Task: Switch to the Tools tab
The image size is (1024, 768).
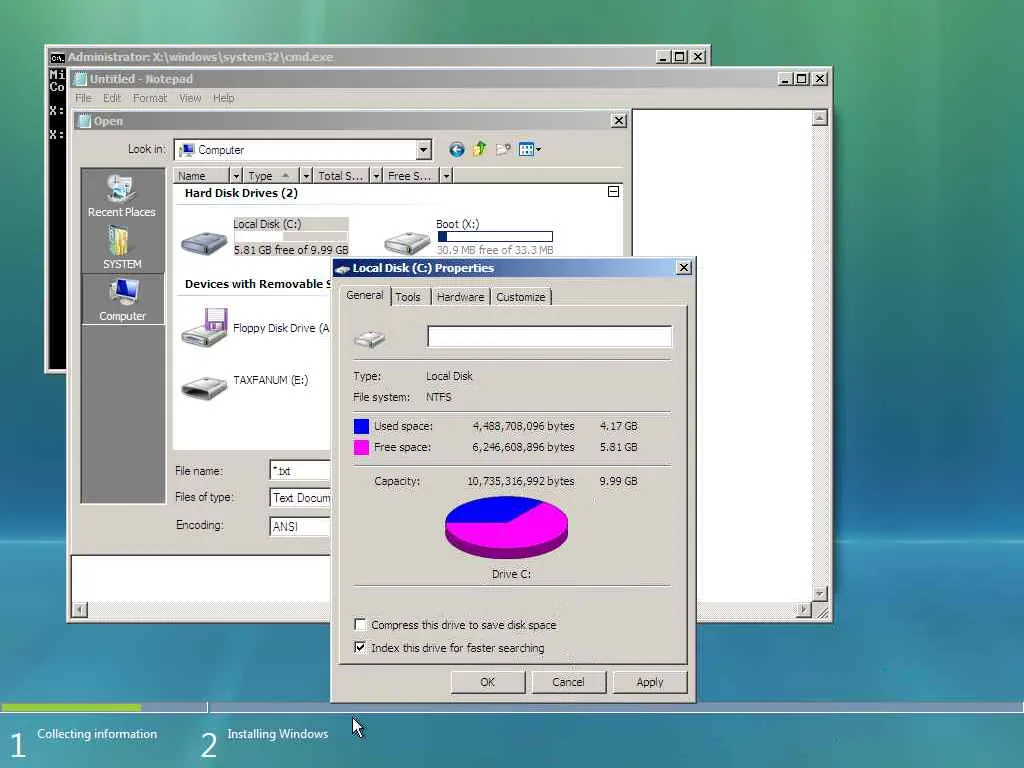Action: (x=408, y=297)
